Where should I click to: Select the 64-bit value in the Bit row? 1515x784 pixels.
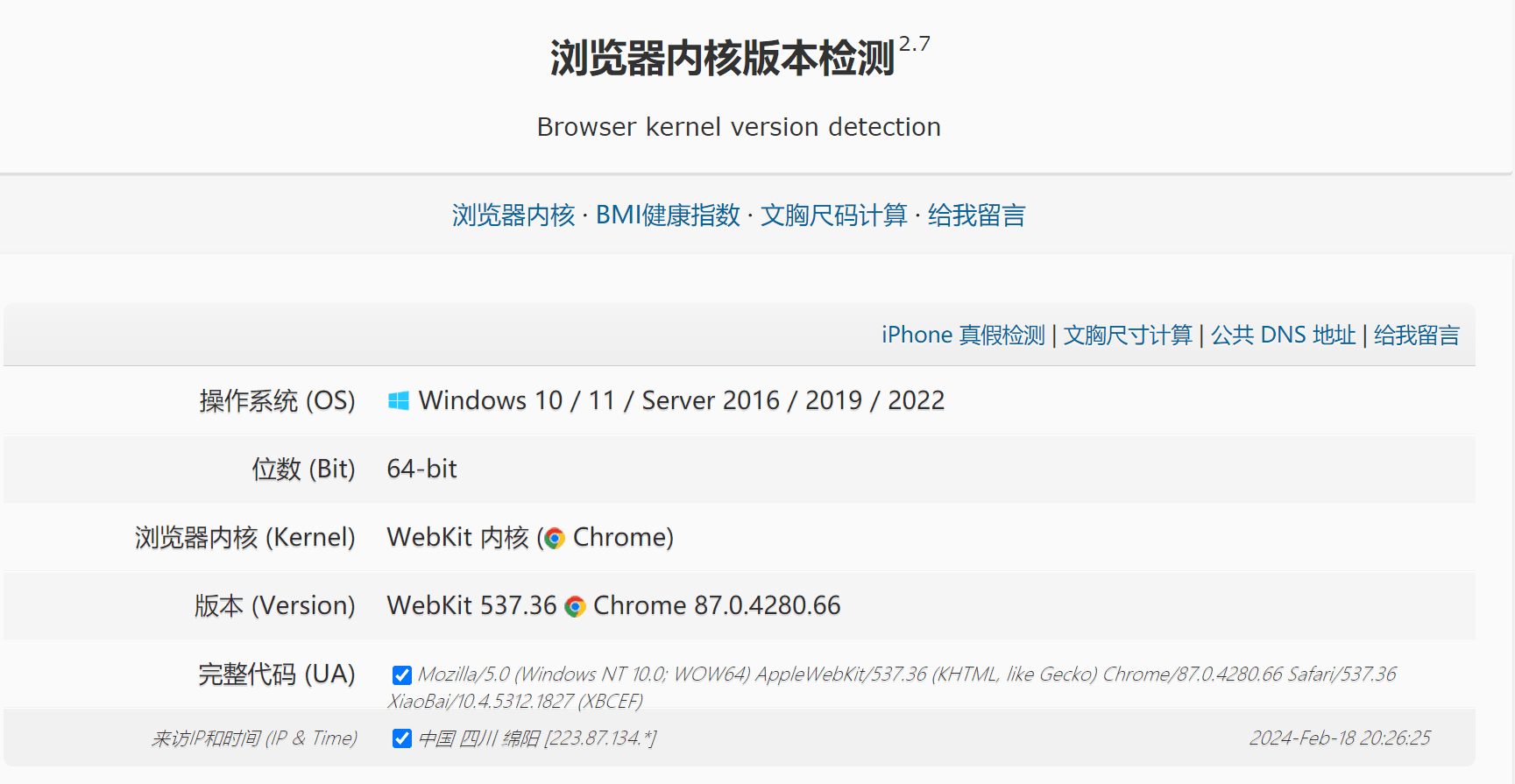[421, 469]
